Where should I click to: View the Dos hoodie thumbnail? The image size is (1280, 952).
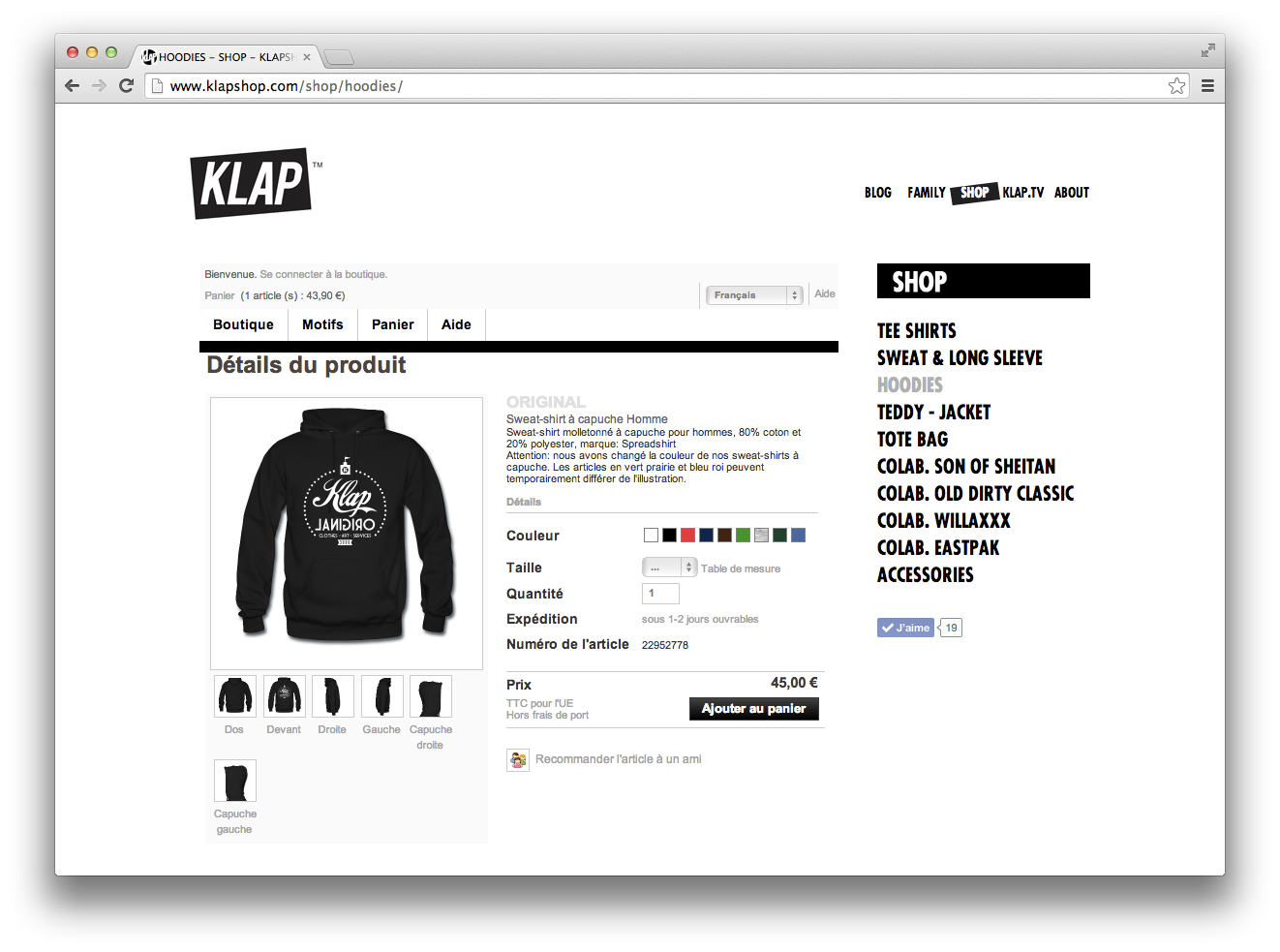pos(234,696)
